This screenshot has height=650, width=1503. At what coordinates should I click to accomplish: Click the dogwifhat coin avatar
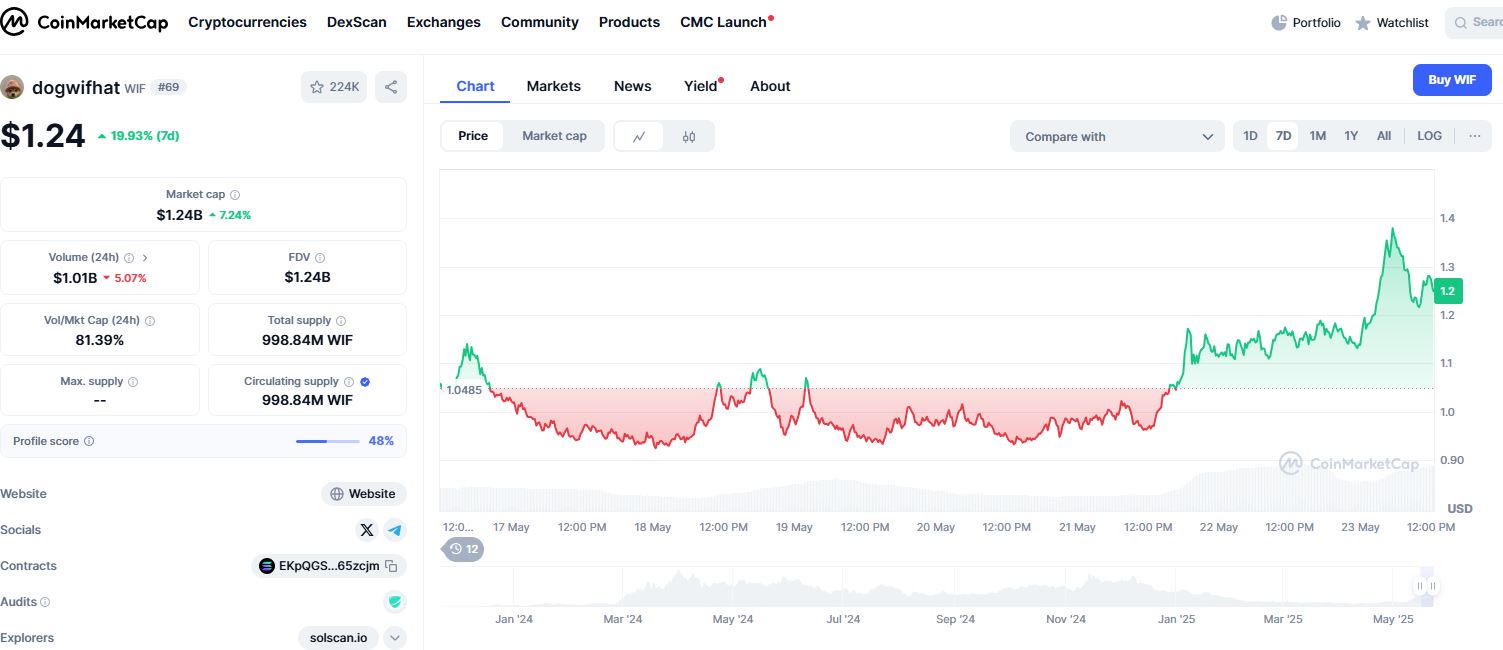(x=12, y=87)
